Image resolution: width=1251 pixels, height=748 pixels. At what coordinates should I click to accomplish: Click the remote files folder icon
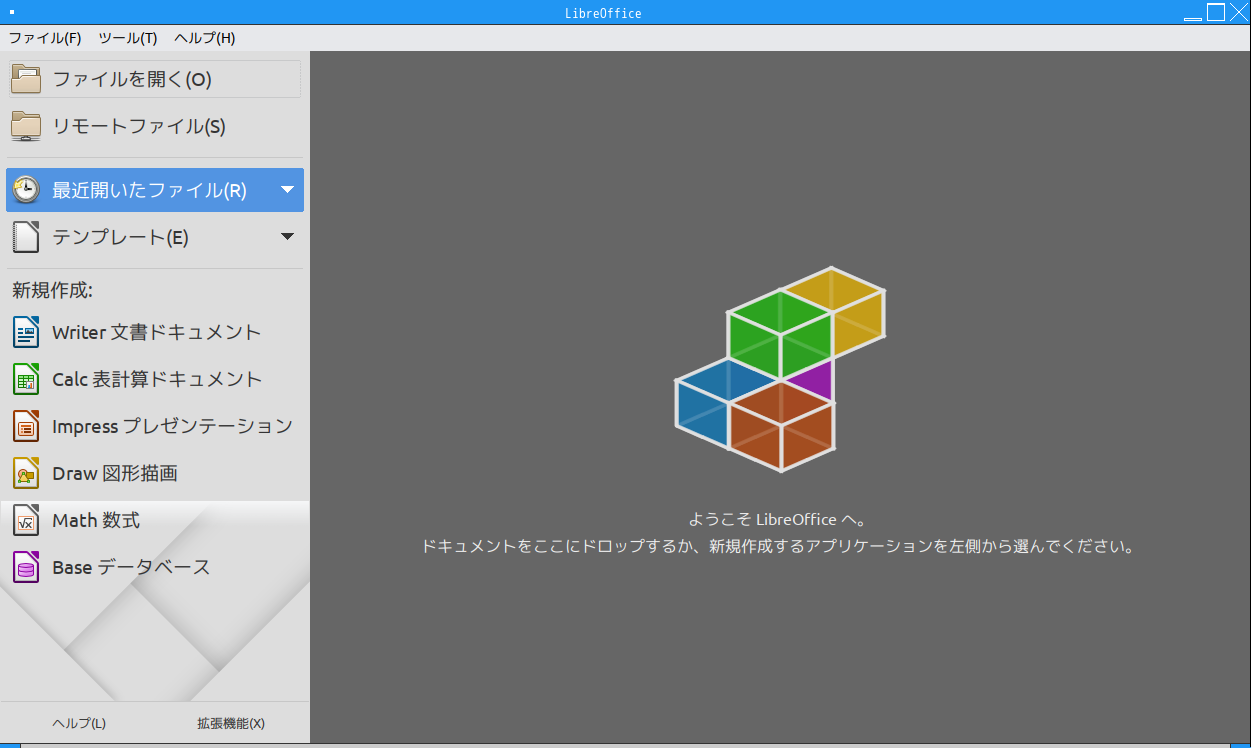[26, 126]
